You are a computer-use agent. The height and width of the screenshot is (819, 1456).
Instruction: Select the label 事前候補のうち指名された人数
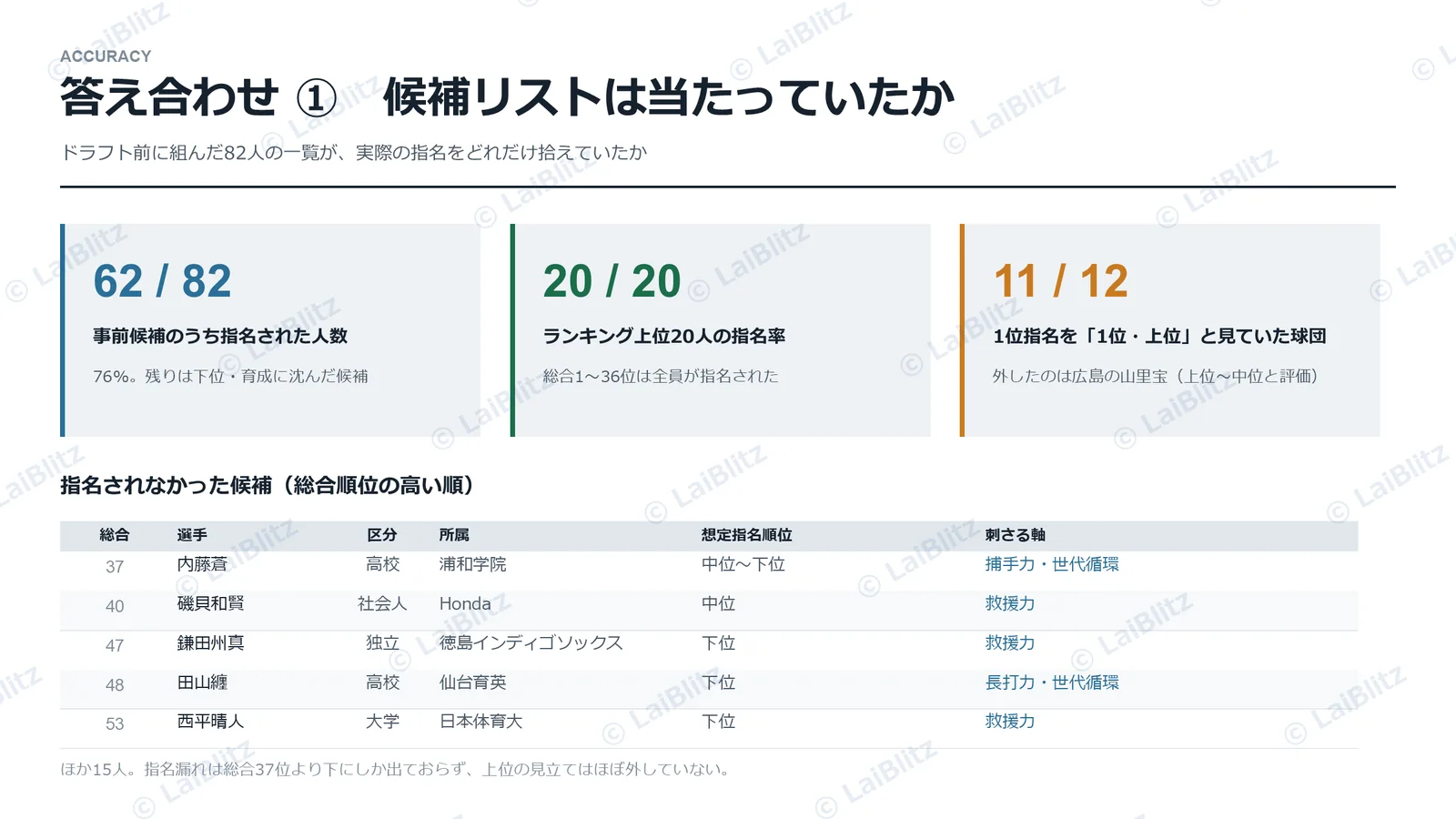[x=220, y=336]
